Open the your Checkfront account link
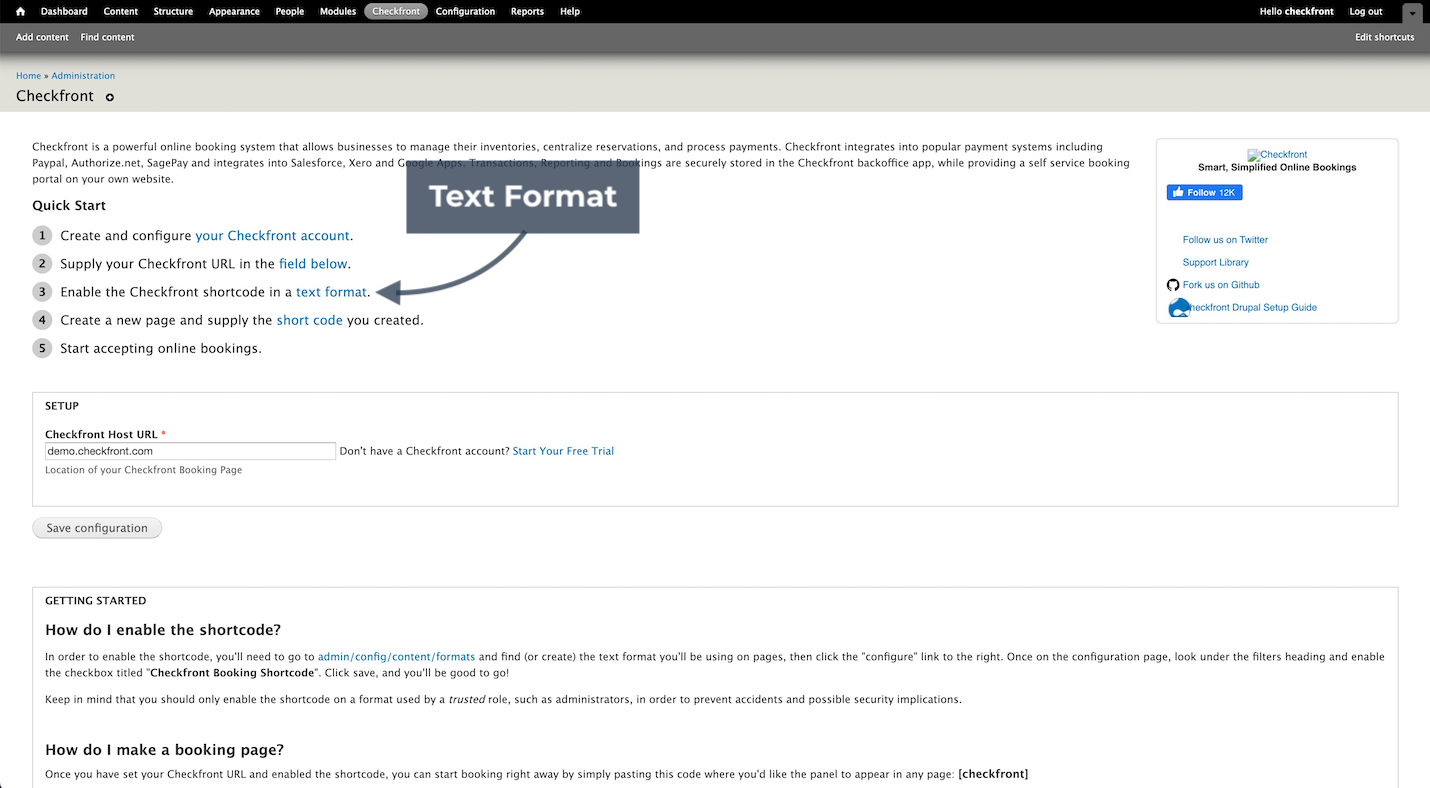The width and height of the screenshot is (1430, 788). tap(272, 236)
